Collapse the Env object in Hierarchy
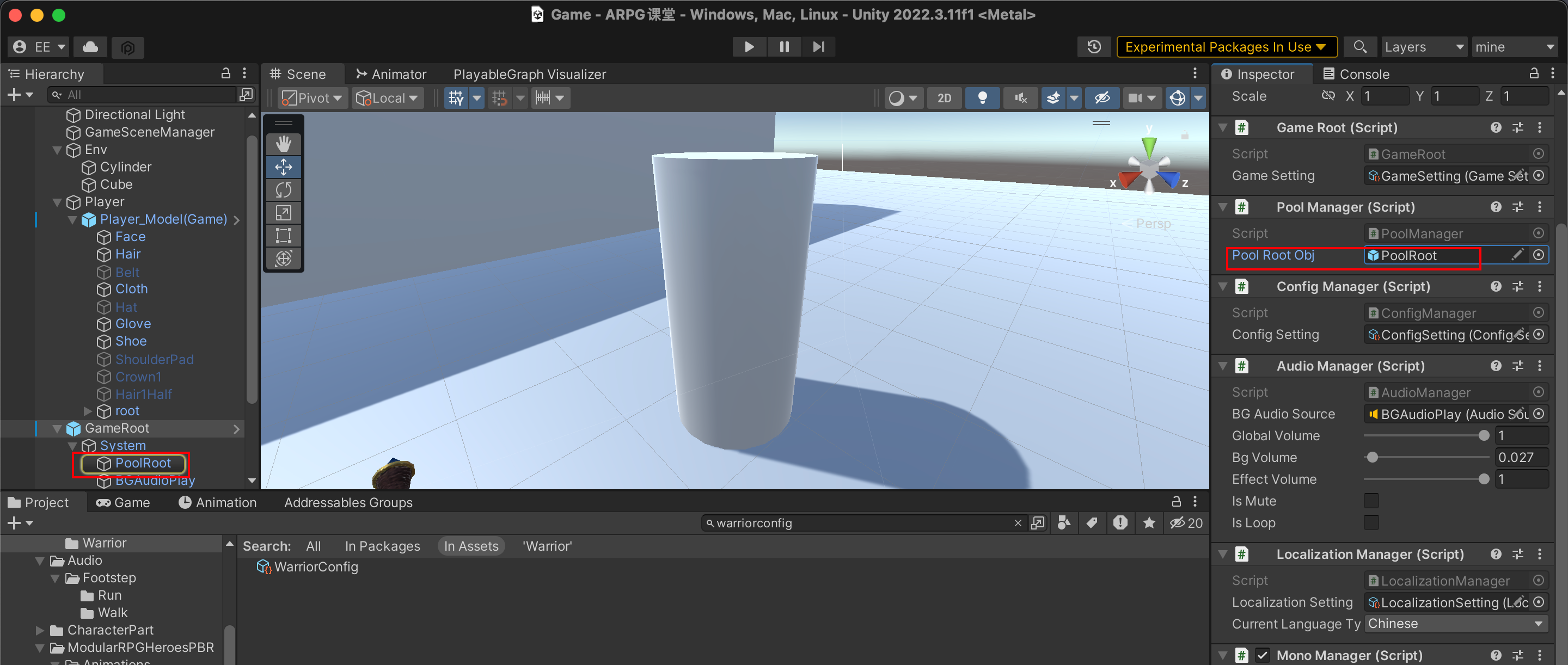Viewport: 1568px width, 665px height. [57, 150]
